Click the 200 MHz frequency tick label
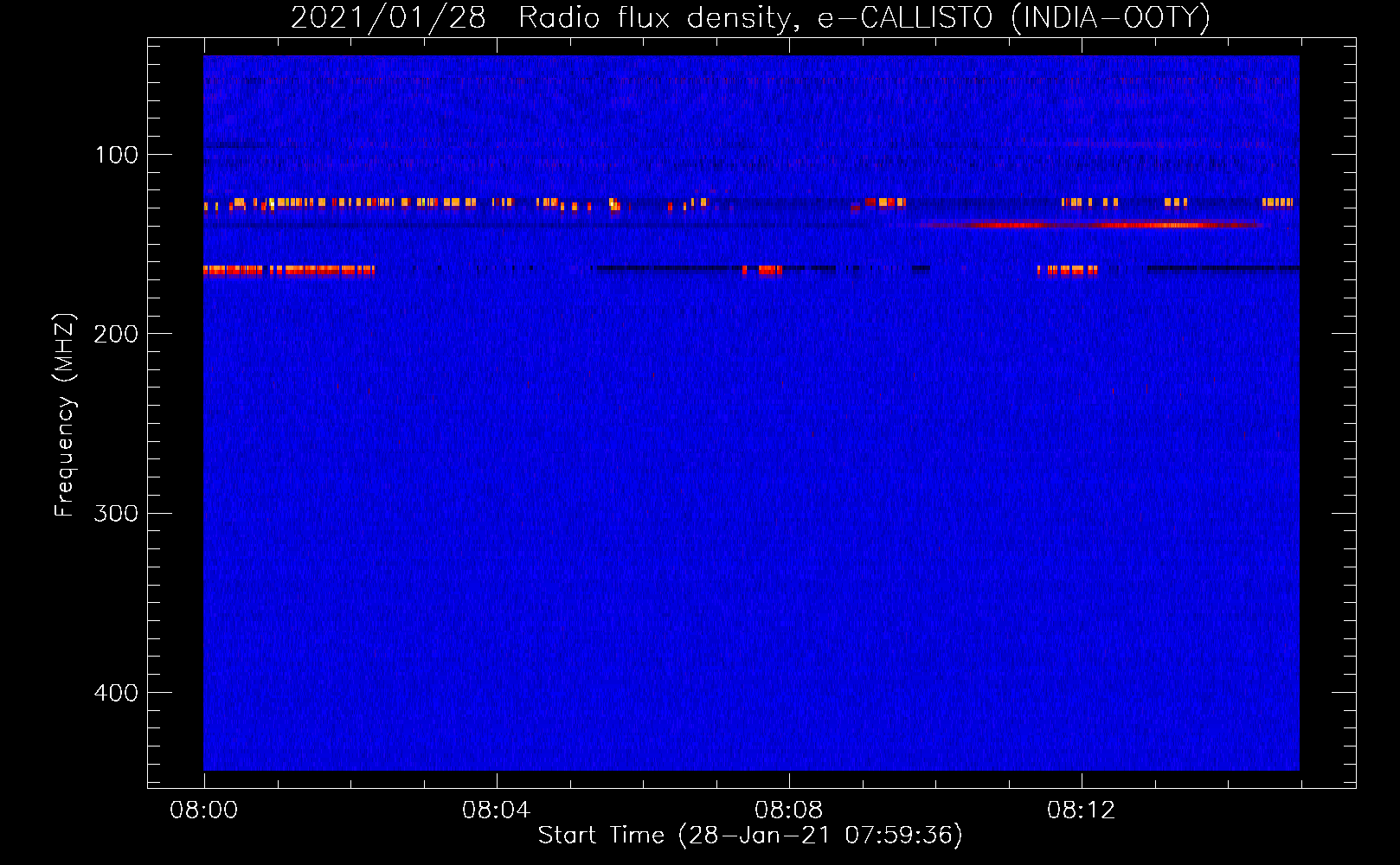The width and height of the screenshot is (1400, 865). click(x=115, y=334)
